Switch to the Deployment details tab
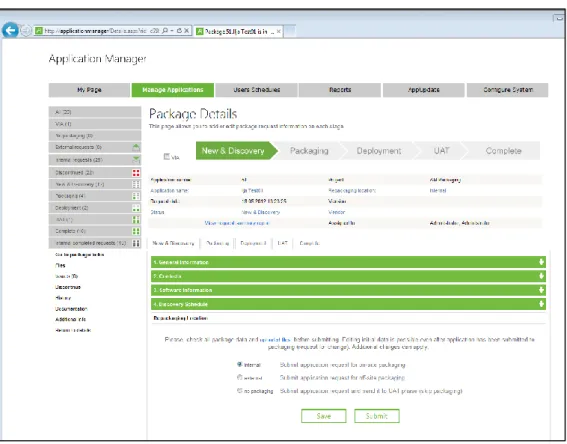Screen dimensions: 567x444 pyautogui.click(x=253, y=243)
